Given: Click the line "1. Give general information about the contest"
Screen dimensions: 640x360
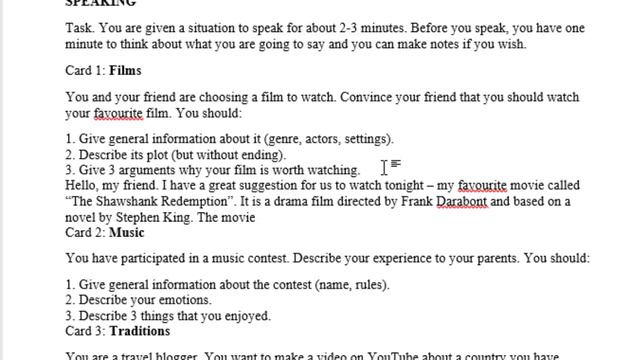Looking at the screenshot, I should coord(227,284).
